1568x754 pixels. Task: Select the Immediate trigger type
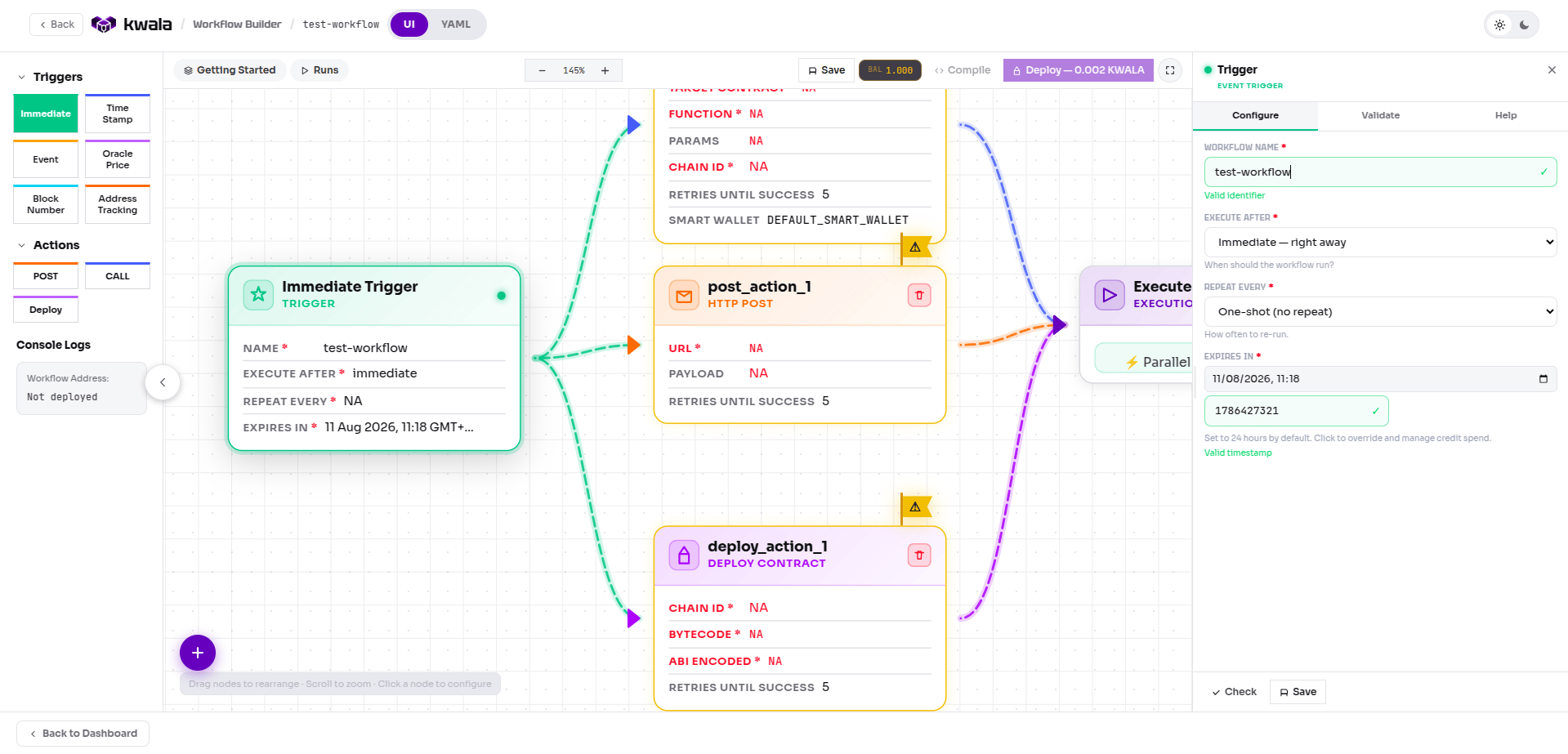[x=46, y=114]
